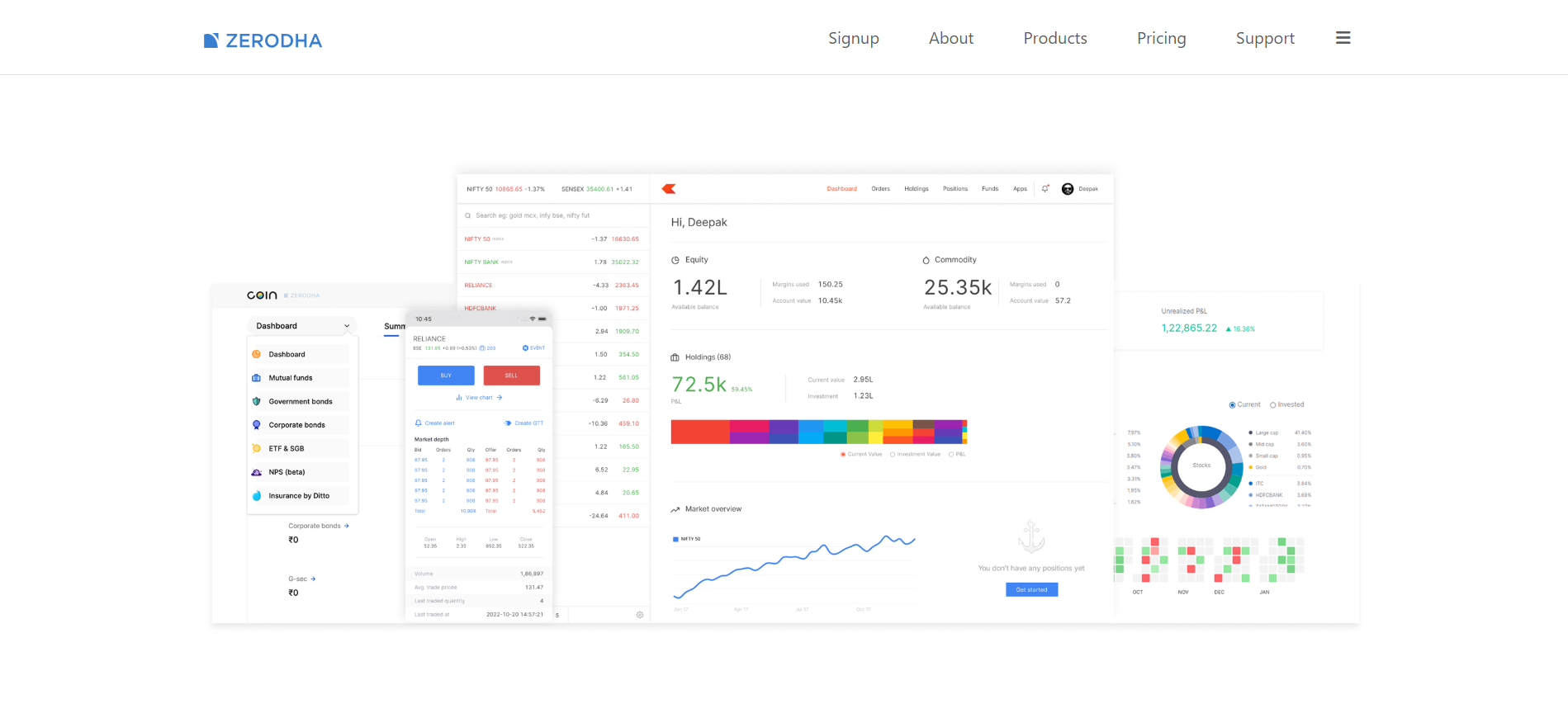Click the EVENT badge on Reliance card
Viewport: 1568px width, 723px height.
coord(533,348)
